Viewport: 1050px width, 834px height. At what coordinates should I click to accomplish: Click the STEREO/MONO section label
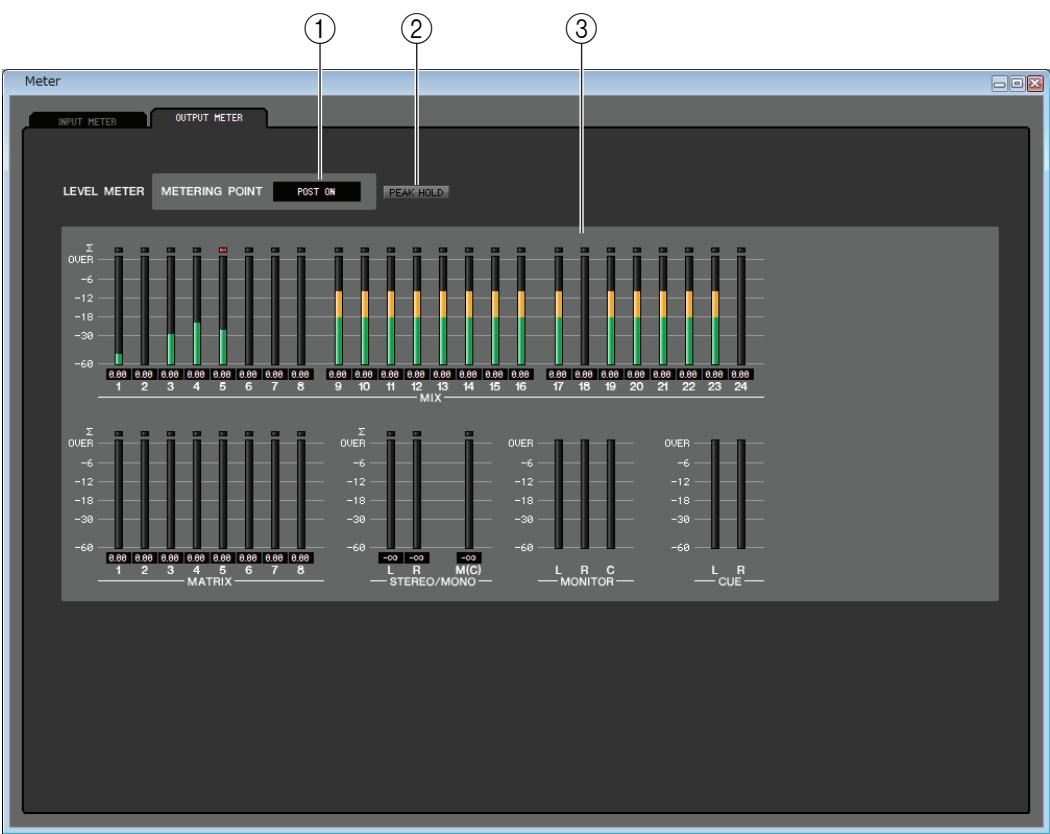(x=432, y=581)
